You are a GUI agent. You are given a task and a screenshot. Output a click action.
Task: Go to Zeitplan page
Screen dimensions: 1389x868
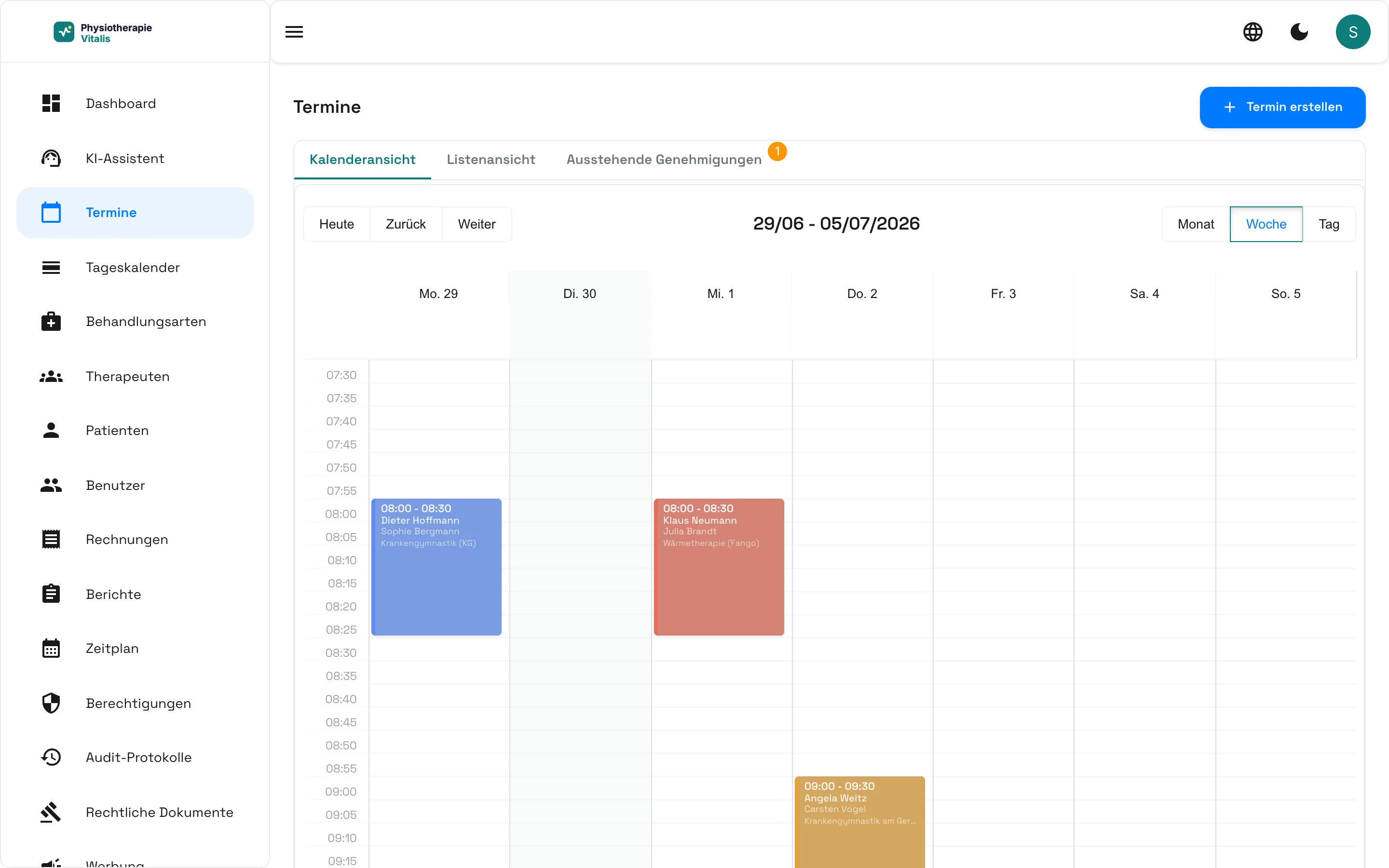(x=135, y=649)
